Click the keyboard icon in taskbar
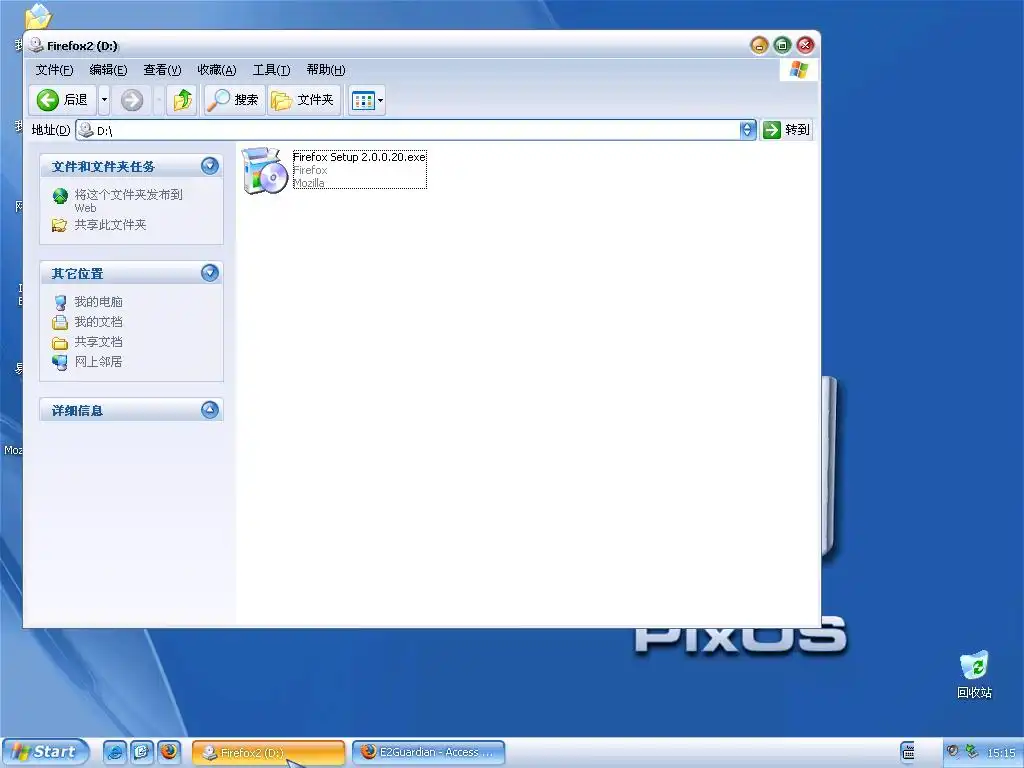Screen dimensions: 1024x768 pyautogui.click(x=908, y=752)
